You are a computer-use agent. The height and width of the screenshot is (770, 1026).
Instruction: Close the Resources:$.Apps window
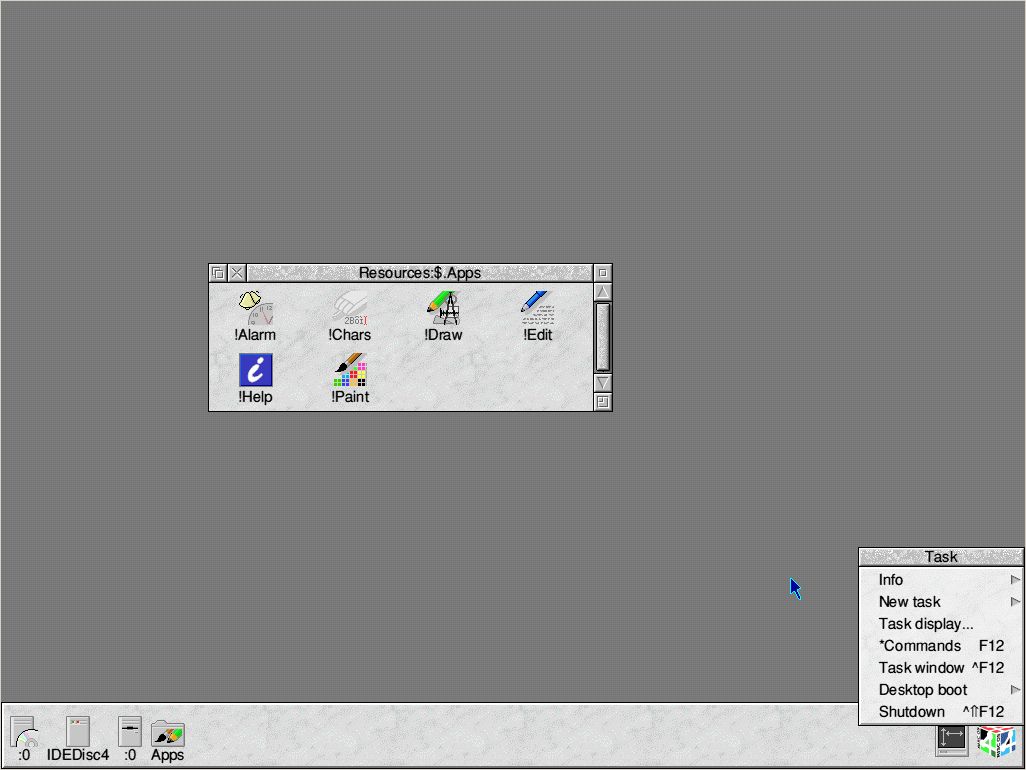pos(237,273)
